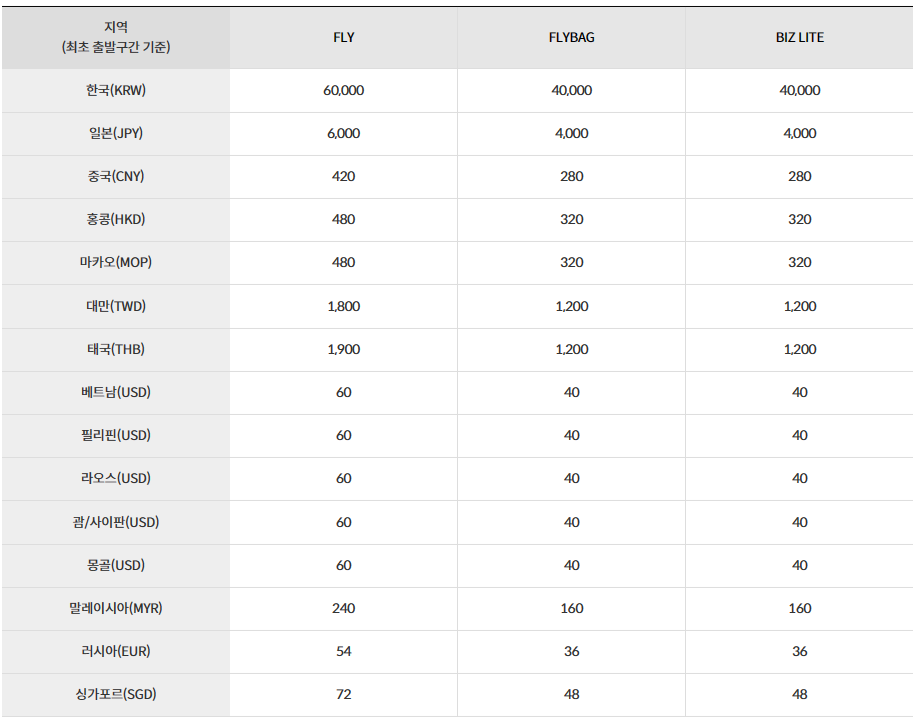916x722 pixels.
Task: Click the 한국(KRW) row label
Action: (116, 90)
